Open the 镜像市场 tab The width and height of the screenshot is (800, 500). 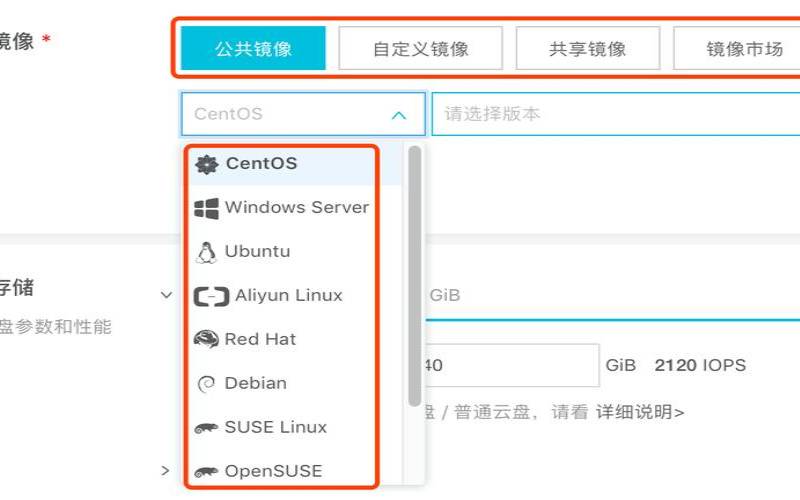click(737, 48)
